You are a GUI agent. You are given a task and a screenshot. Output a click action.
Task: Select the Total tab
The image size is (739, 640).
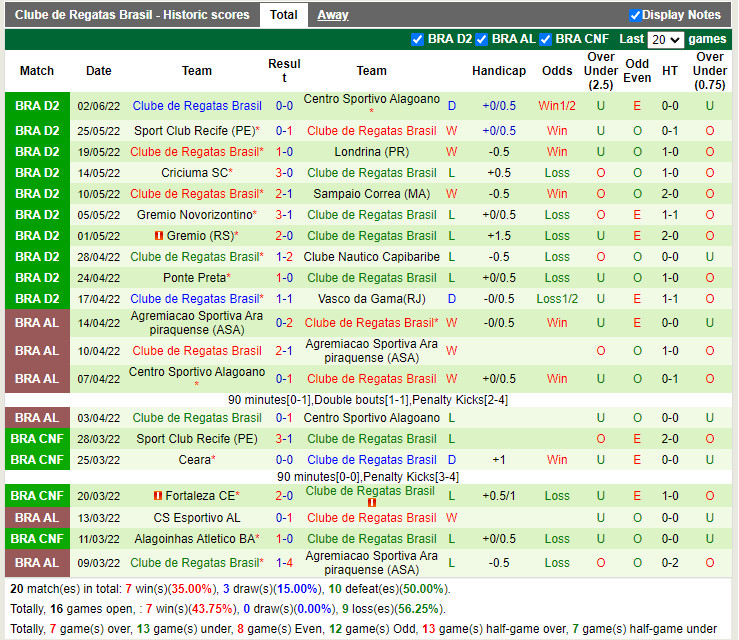tap(283, 15)
